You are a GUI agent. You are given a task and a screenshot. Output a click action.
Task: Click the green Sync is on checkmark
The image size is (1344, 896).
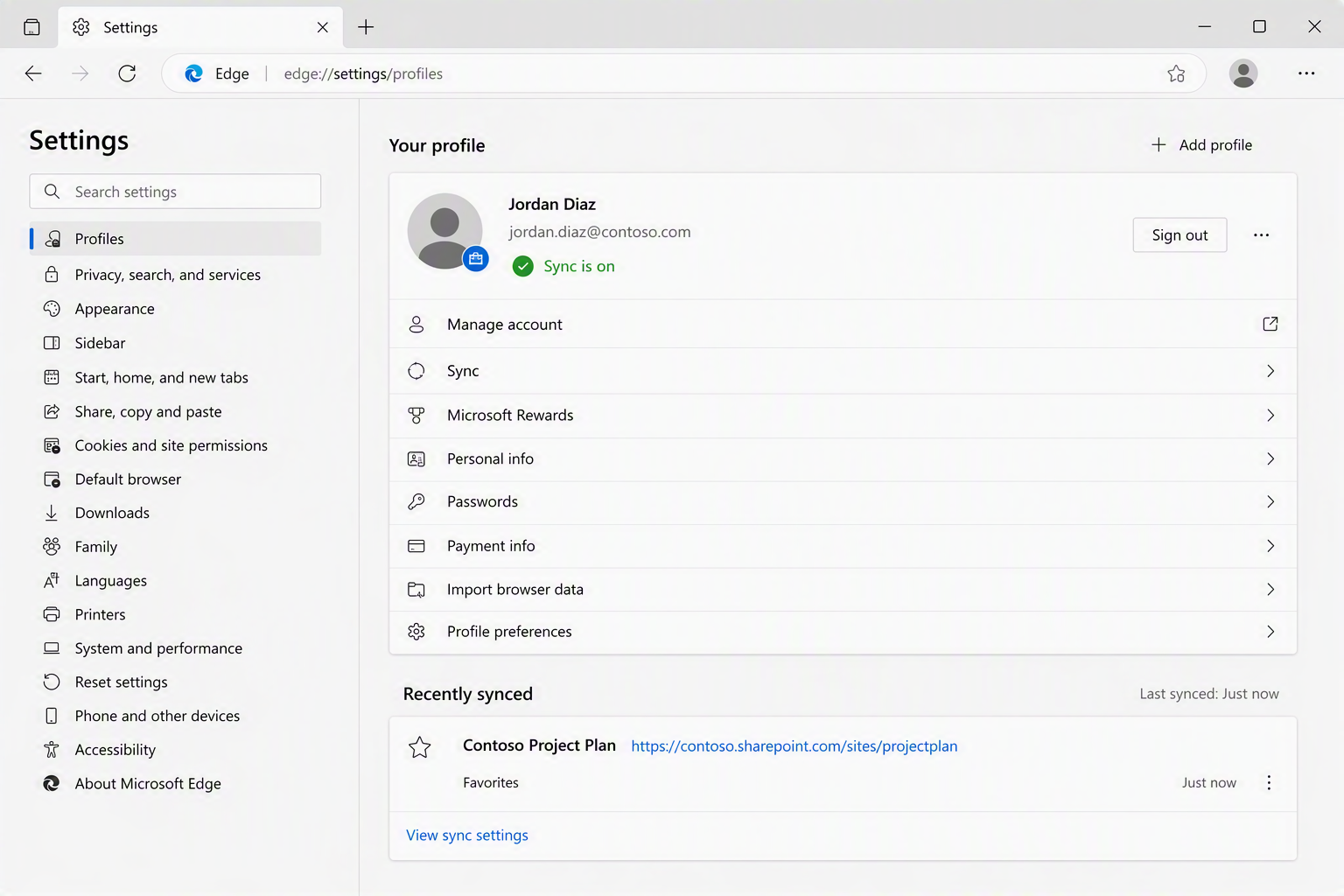click(x=522, y=266)
